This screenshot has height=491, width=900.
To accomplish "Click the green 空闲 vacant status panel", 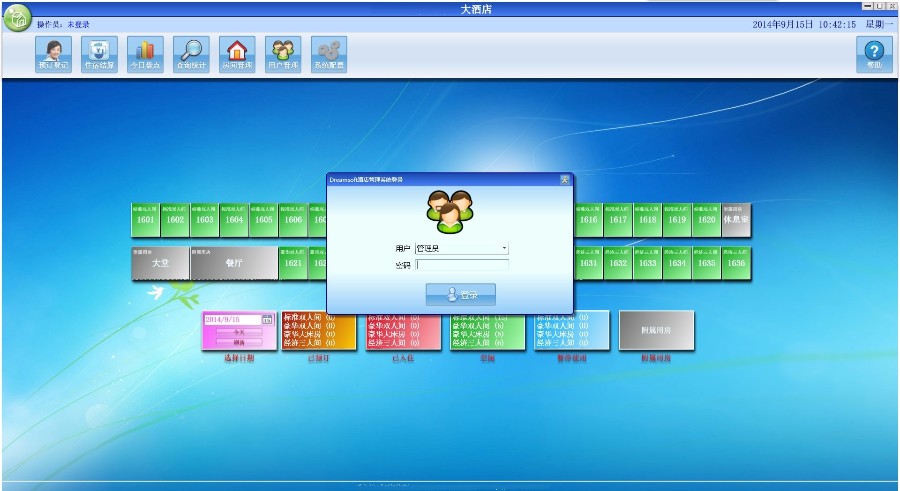I will tap(488, 331).
